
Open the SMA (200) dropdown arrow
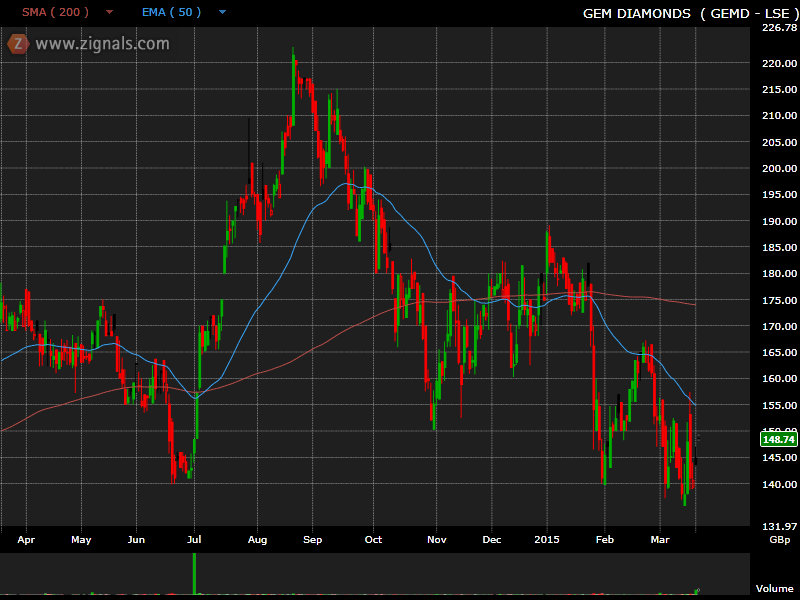click(109, 13)
